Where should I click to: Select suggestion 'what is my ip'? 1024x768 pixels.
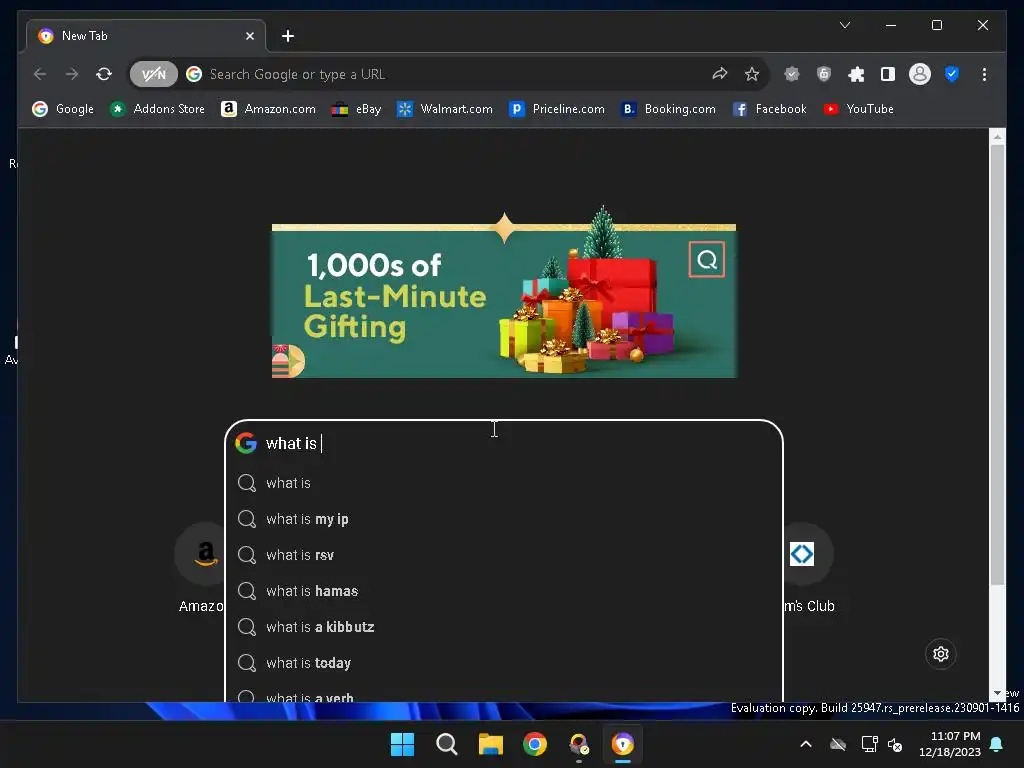tap(504, 519)
